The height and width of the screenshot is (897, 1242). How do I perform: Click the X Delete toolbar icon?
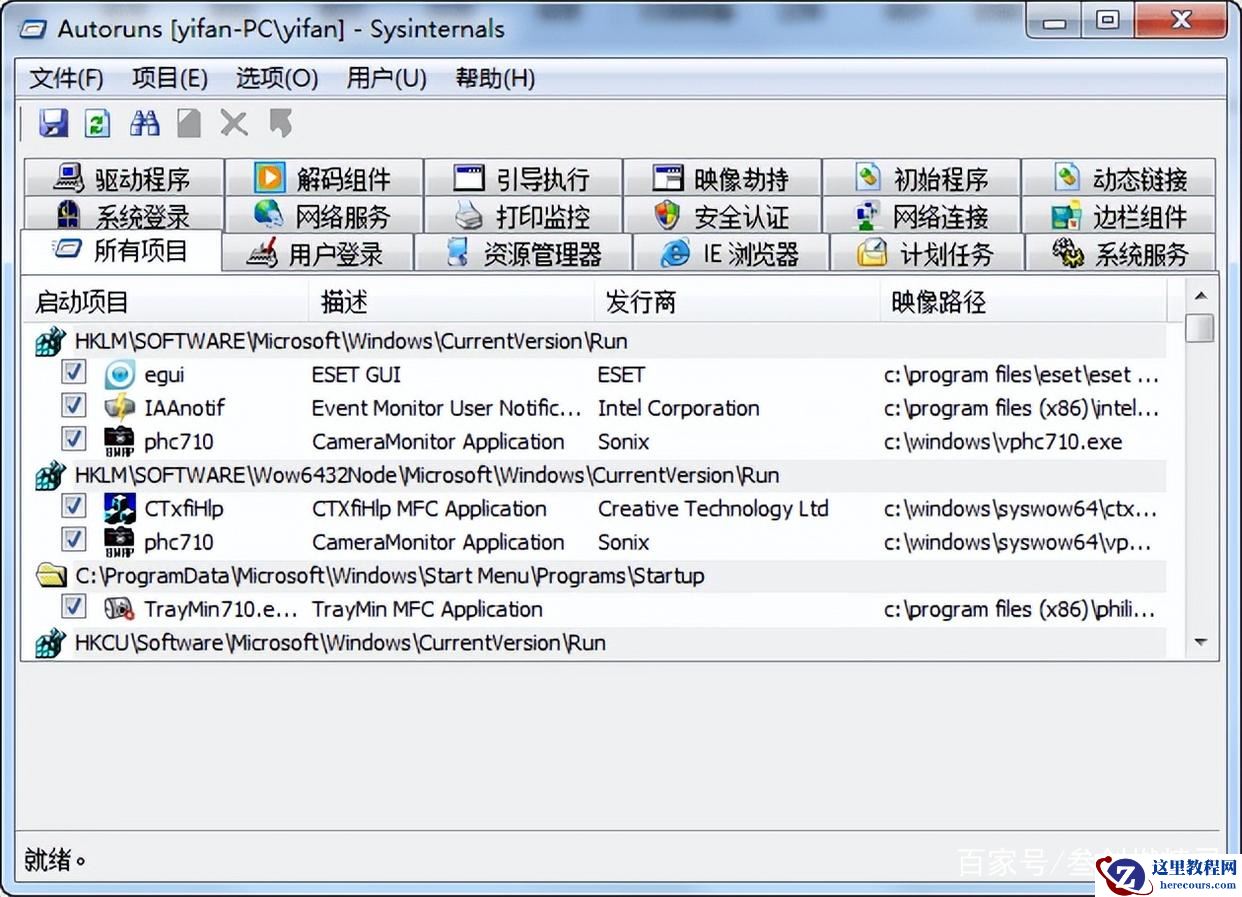click(234, 123)
